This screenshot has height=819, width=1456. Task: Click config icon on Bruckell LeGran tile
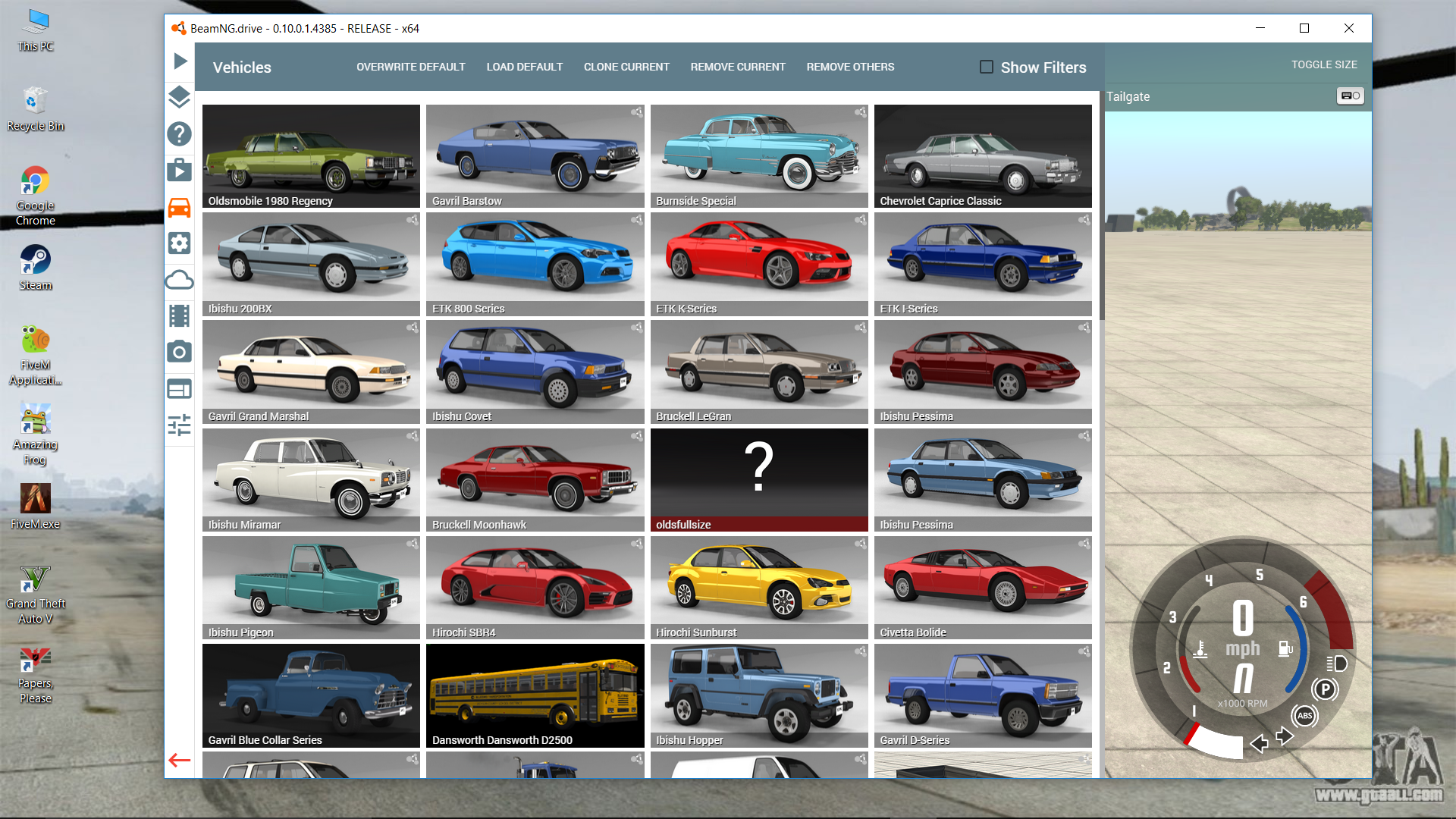[861, 328]
